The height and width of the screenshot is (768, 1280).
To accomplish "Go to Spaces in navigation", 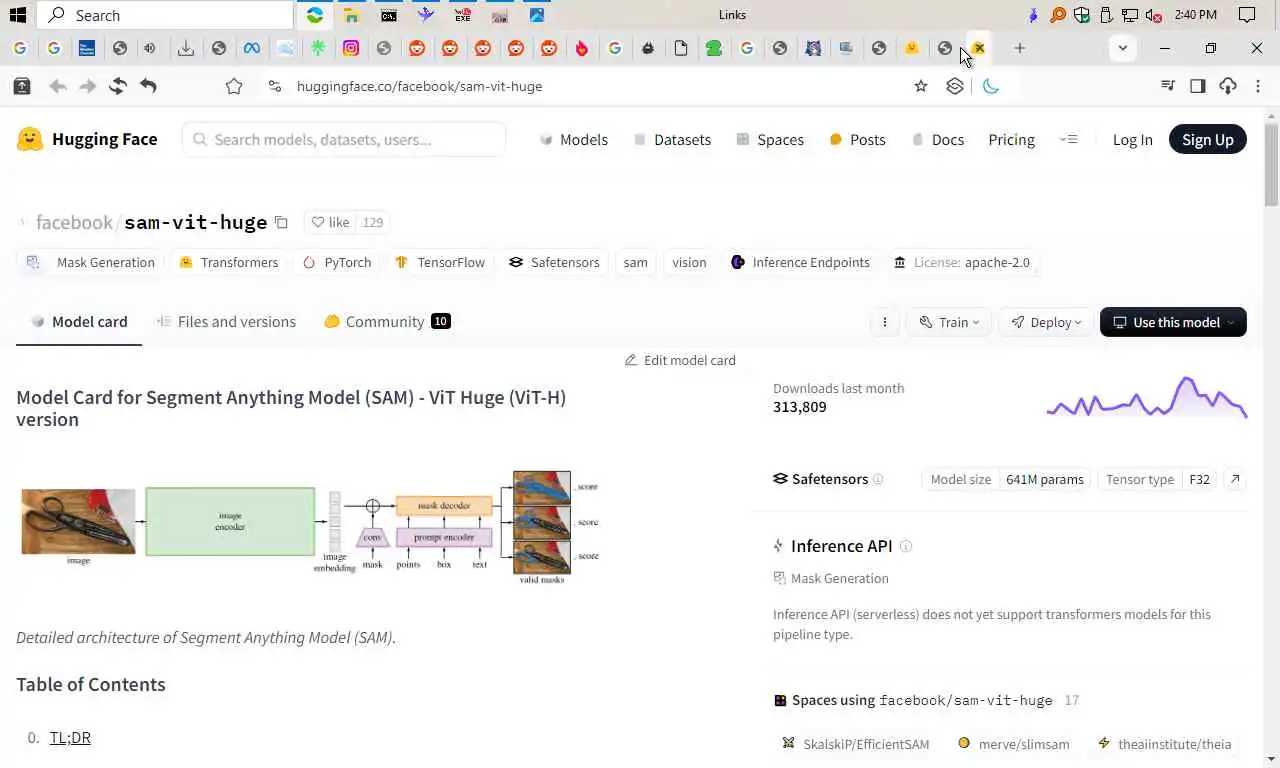I will (770, 139).
